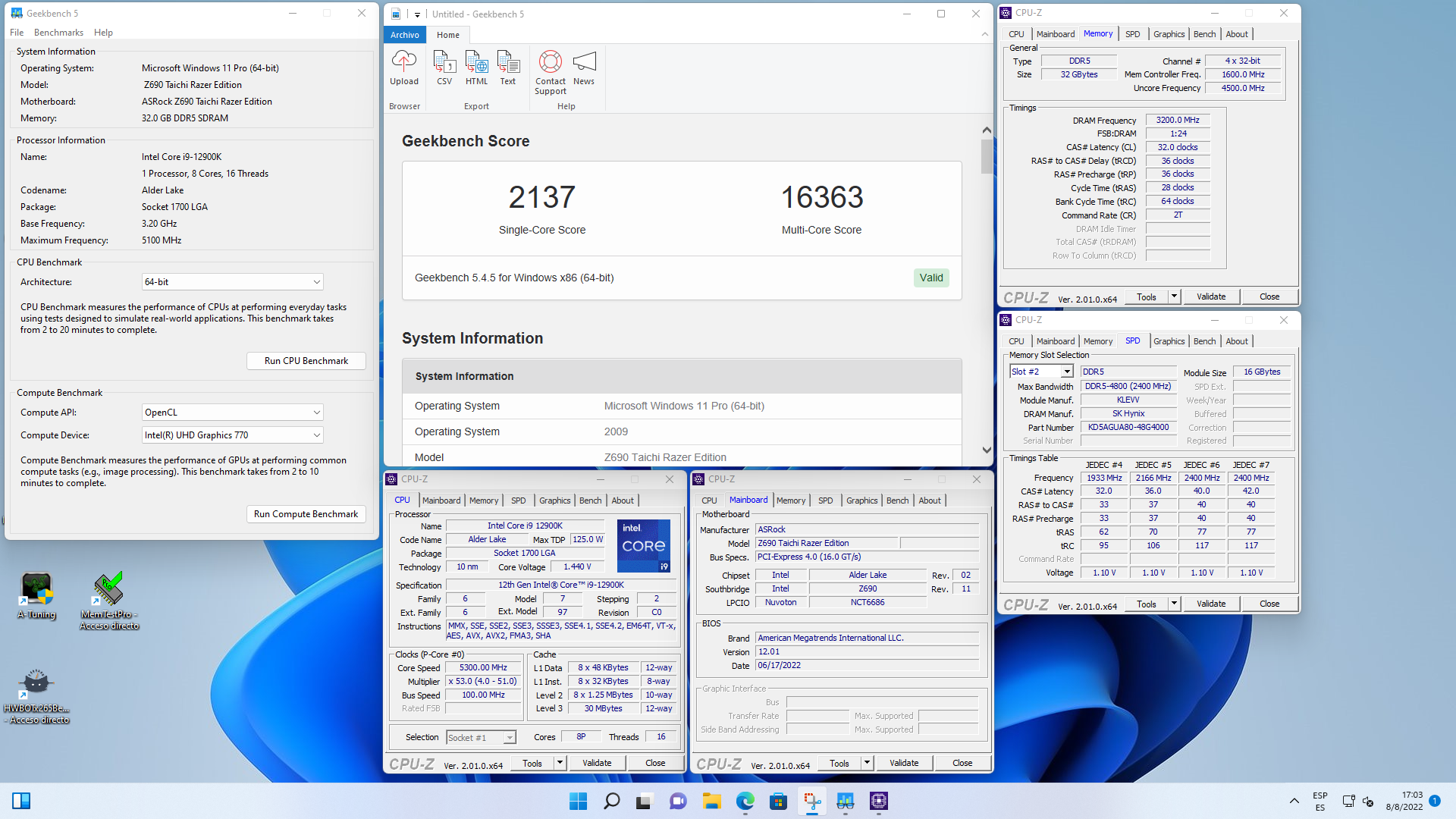The image size is (1456, 819).
Task: Click the scroll up arrow in results
Action: coord(986,130)
